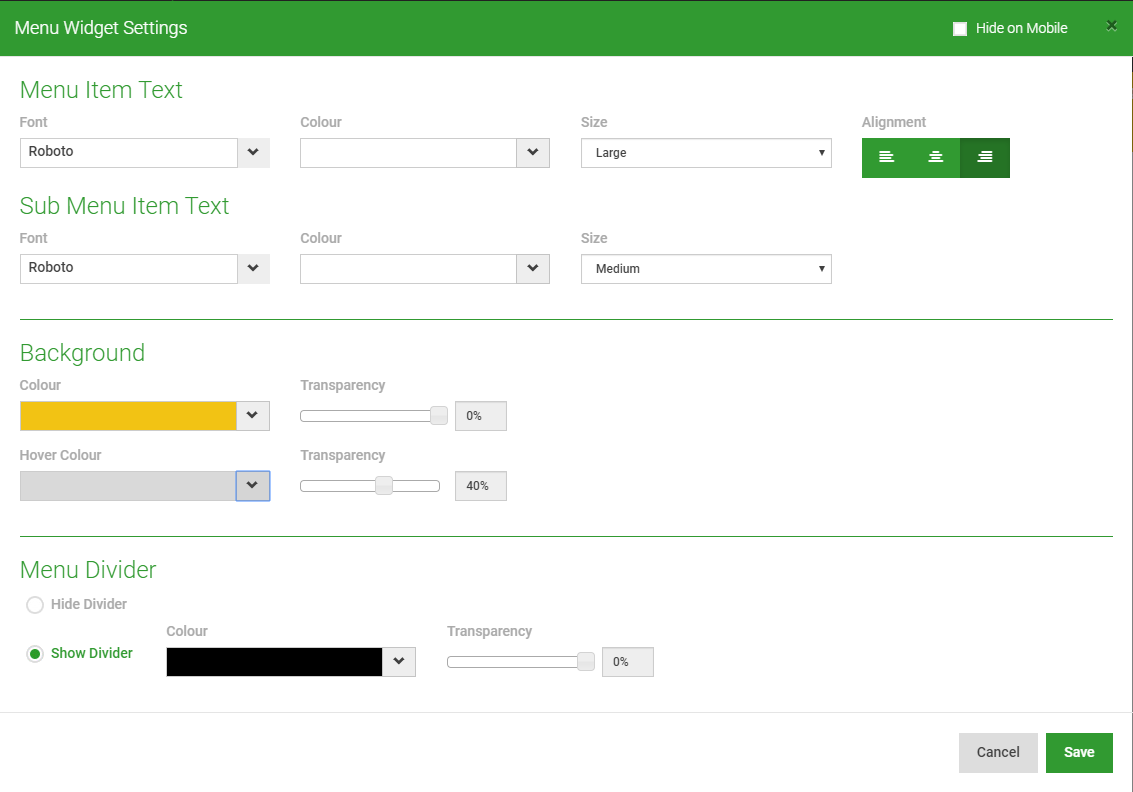Click Sub Menu Item Roboto font field
Viewport: 1133px width, 792px height.
pyautogui.click(x=129, y=268)
